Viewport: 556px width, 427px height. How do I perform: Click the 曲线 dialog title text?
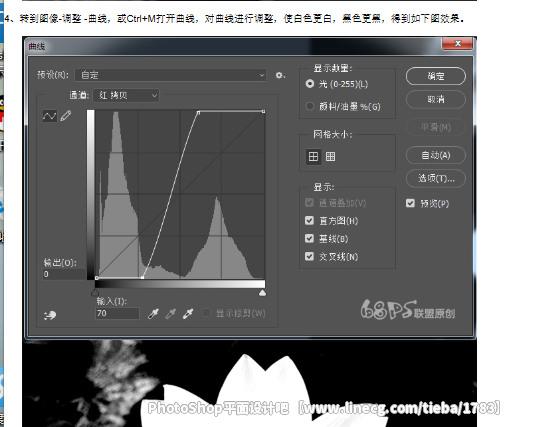tap(37, 46)
